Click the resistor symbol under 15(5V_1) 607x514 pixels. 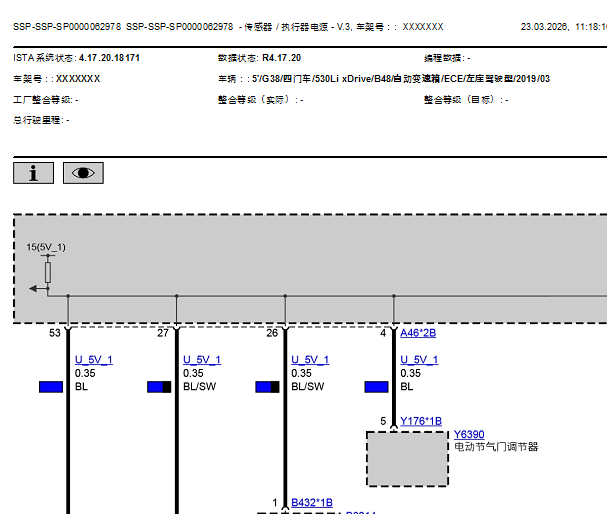coord(48,272)
